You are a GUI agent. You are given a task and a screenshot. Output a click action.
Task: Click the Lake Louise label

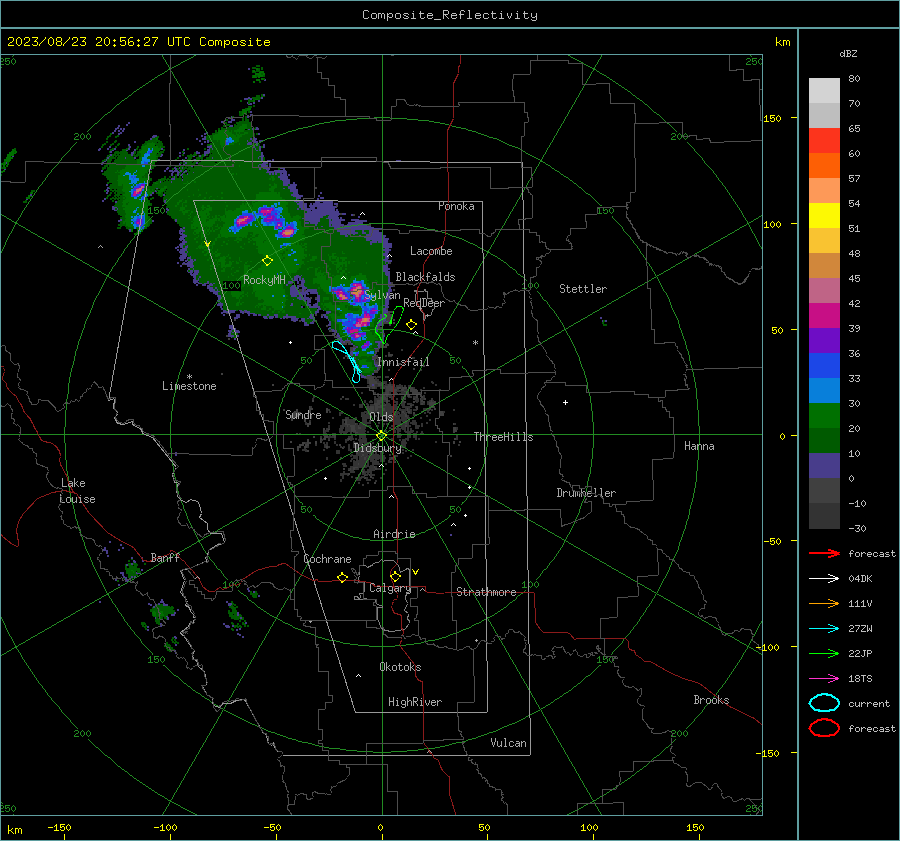pos(77,491)
